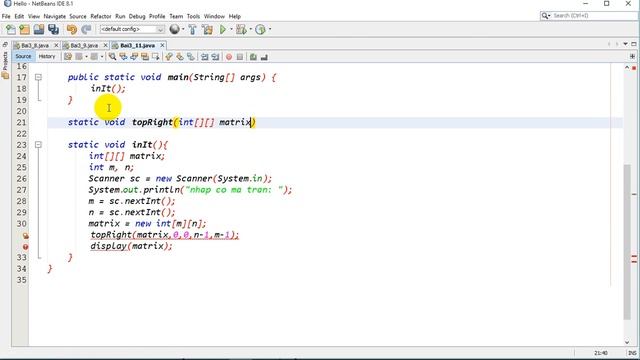
Task: Click the Build Project hammer icon
Action: click(x=193, y=29)
